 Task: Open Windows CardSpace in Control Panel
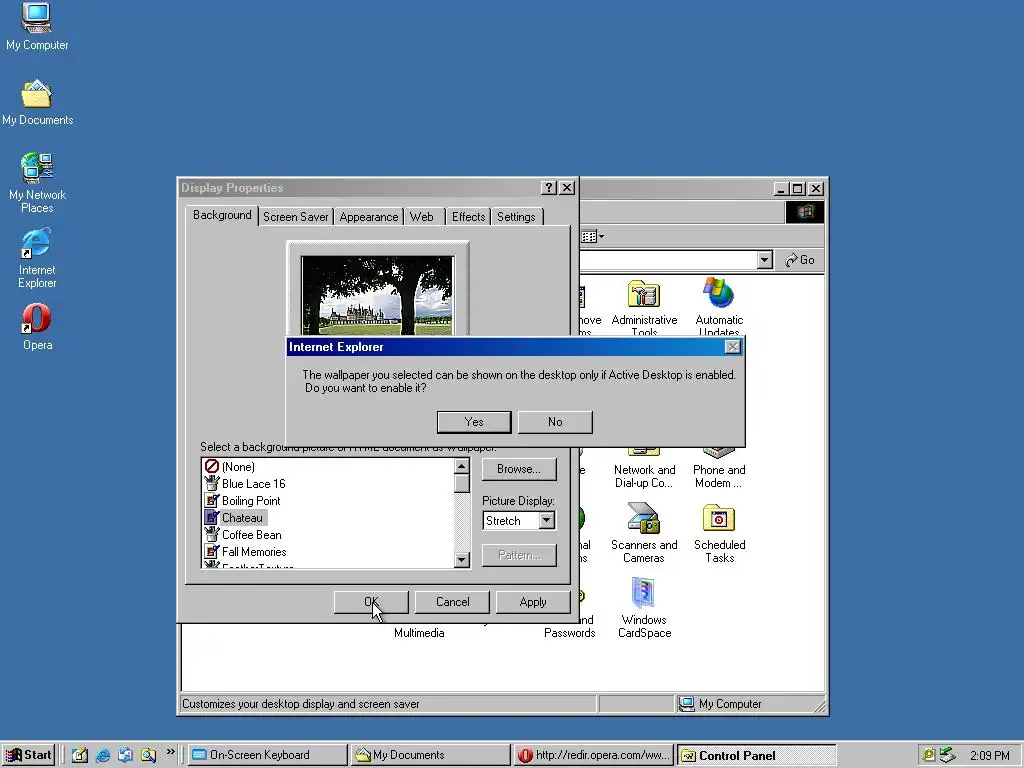[x=644, y=607]
